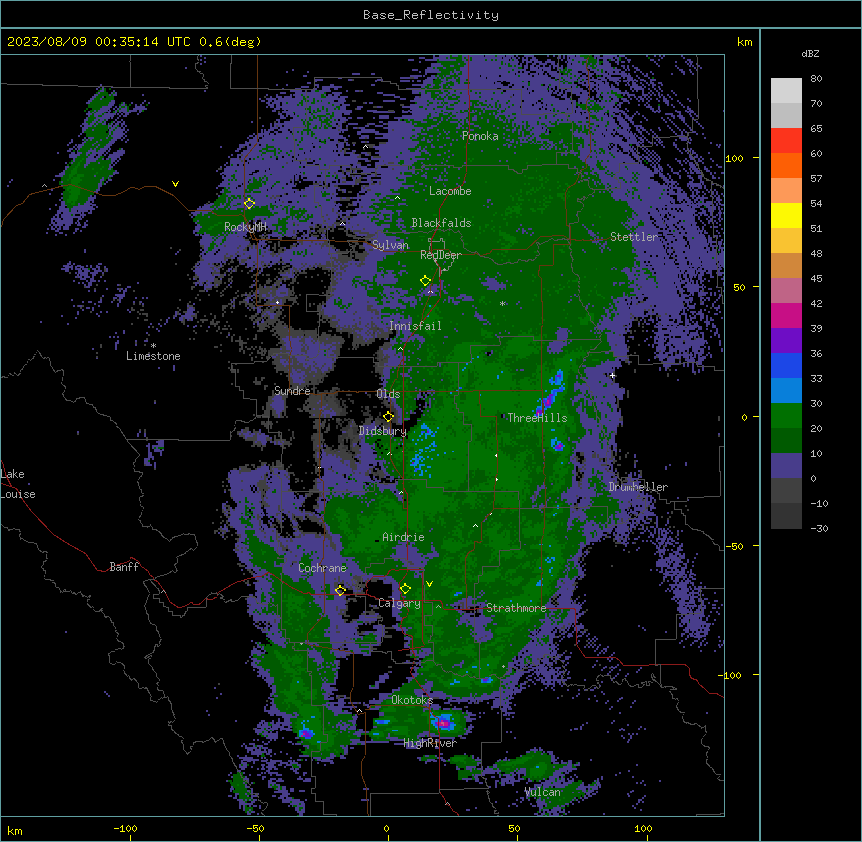Click the blue 36 dBZ legend swatch
Screen dimensions: 862x842
coord(786,365)
